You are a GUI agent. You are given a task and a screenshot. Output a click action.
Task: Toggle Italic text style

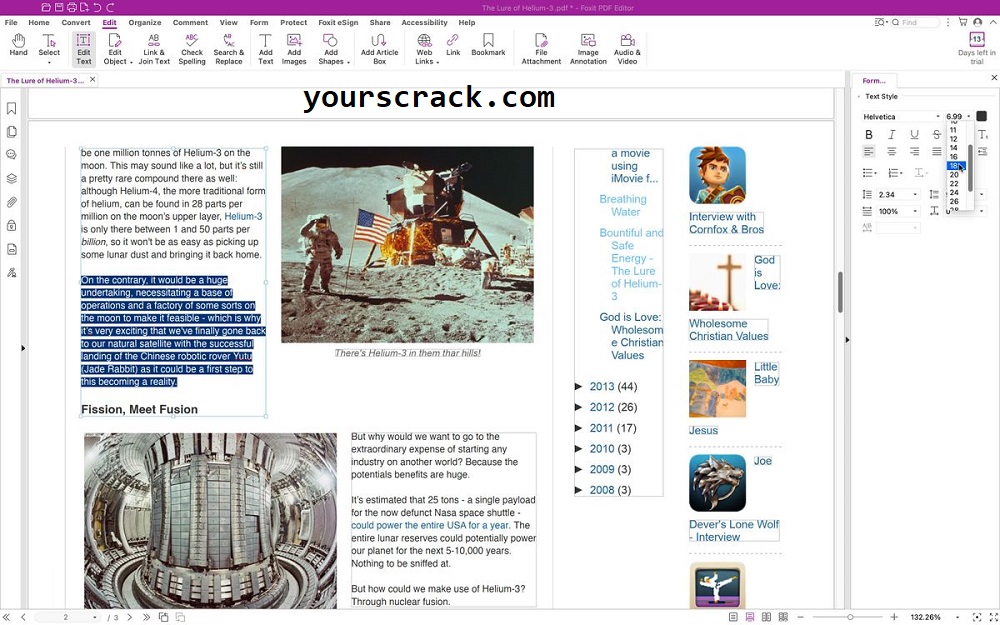pos(892,135)
